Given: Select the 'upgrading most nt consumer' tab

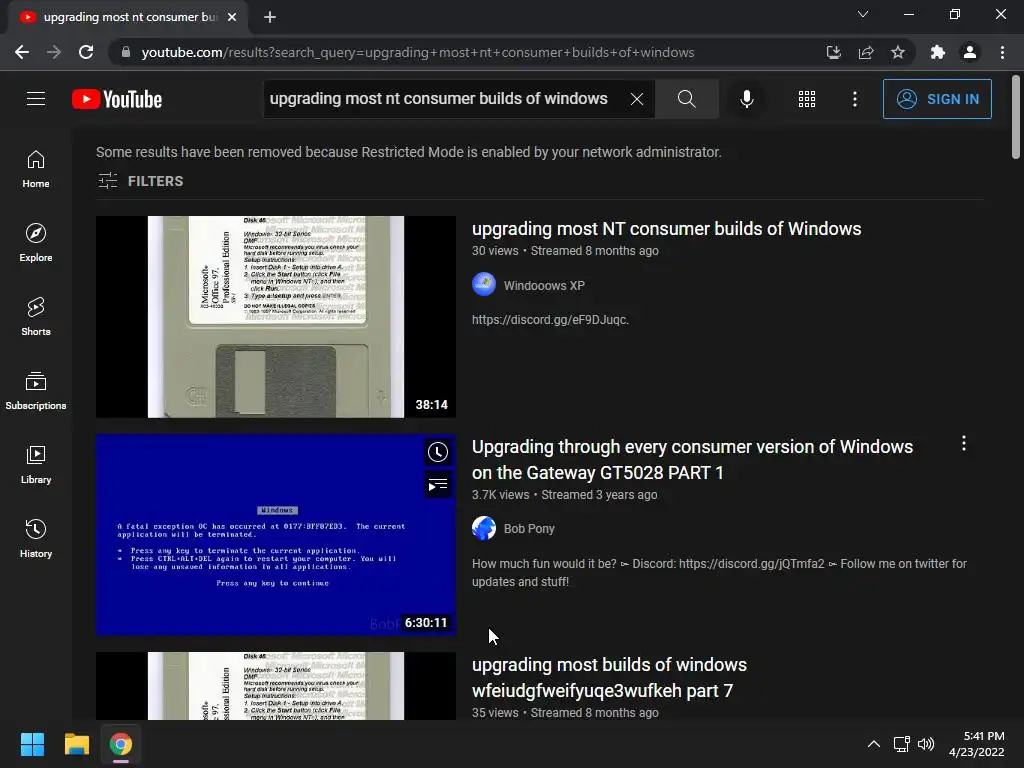Looking at the screenshot, I should (128, 17).
